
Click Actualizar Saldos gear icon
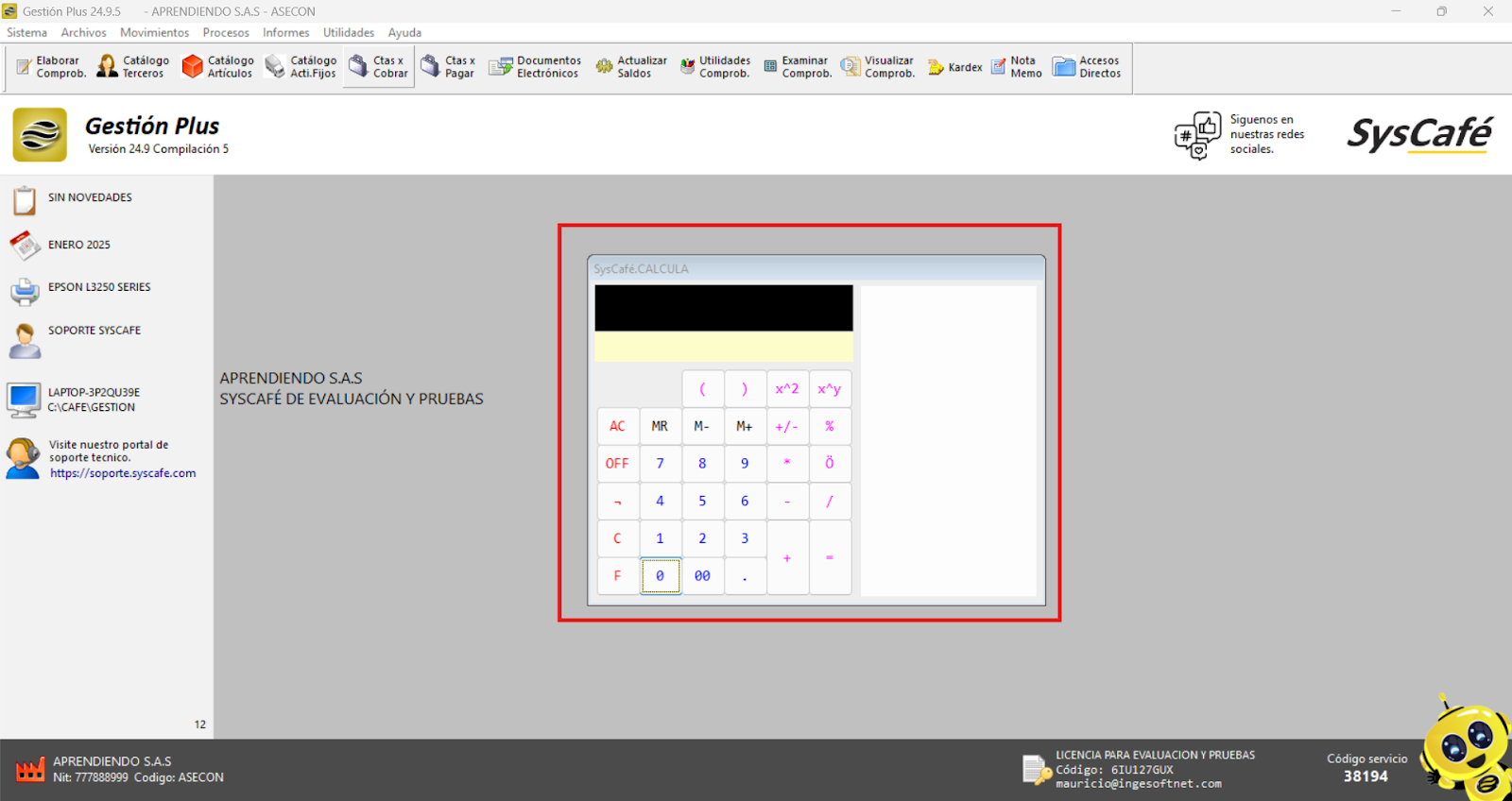pyautogui.click(x=604, y=67)
